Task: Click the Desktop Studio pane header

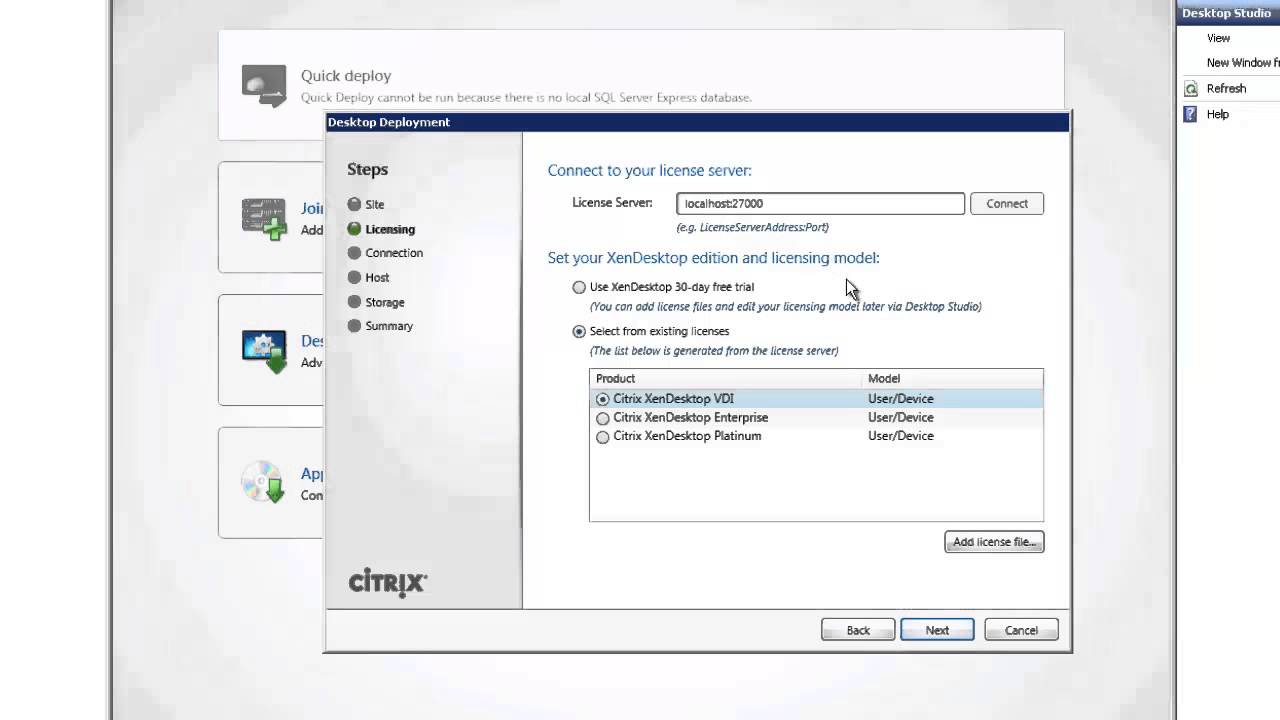Action: (x=1228, y=13)
